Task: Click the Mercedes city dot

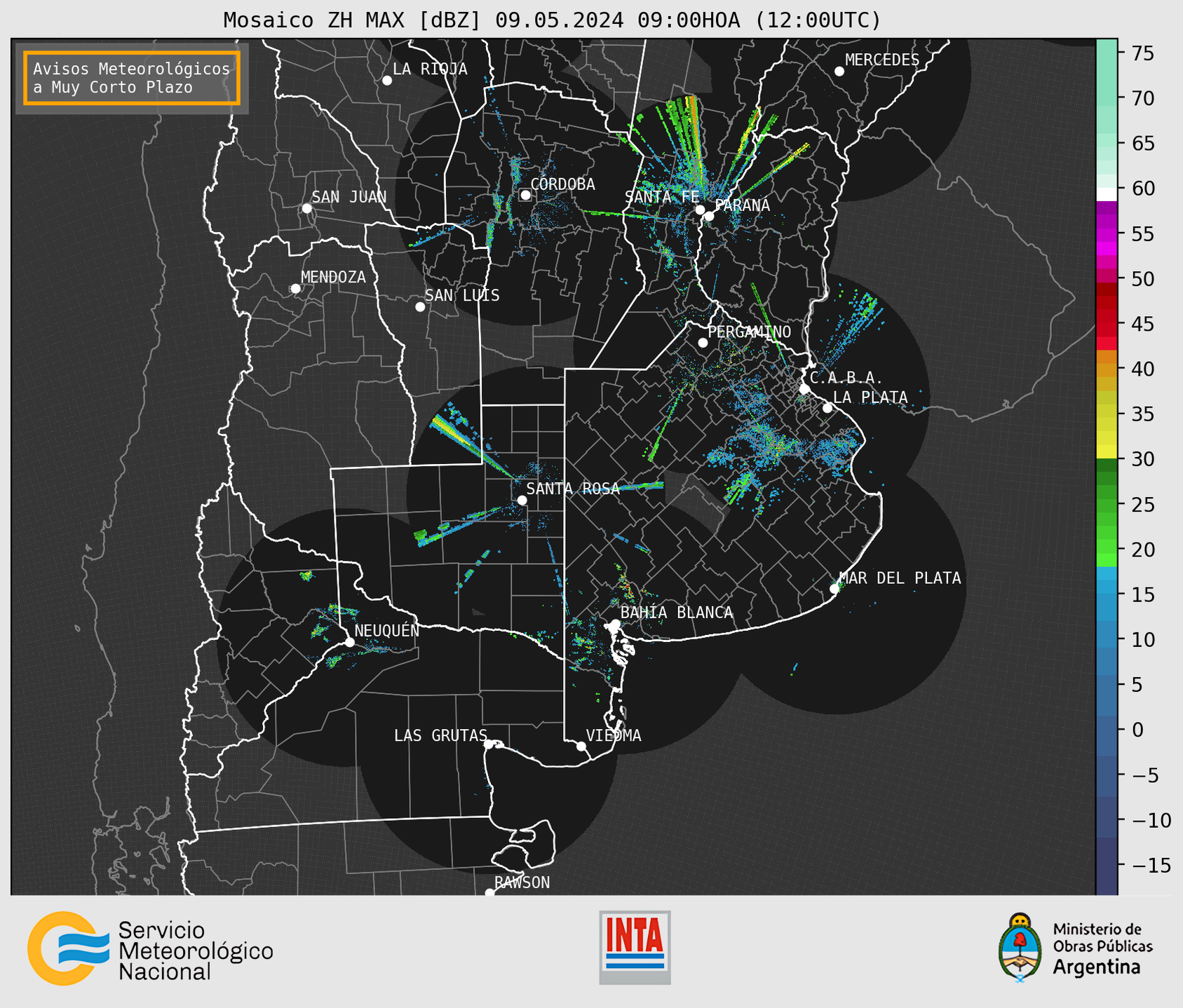Action: pos(839,71)
